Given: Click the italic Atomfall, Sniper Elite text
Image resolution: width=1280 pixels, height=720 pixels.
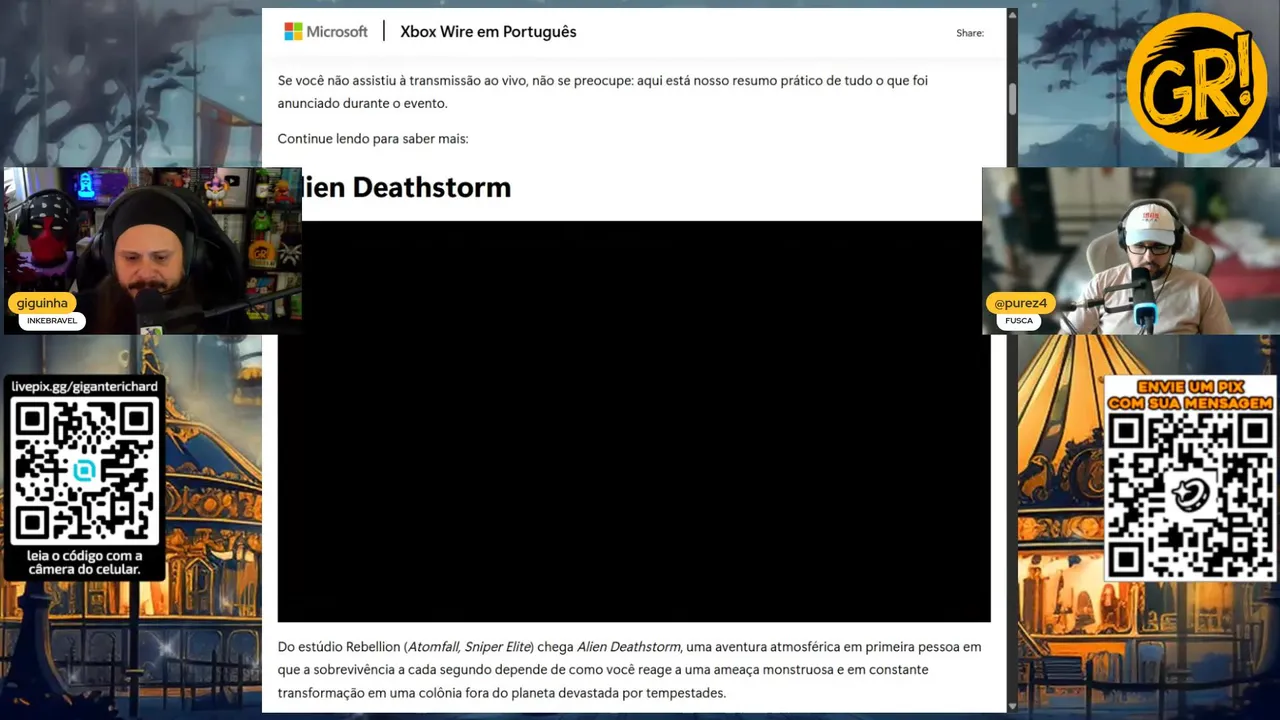Looking at the screenshot, I should (469, 647).
